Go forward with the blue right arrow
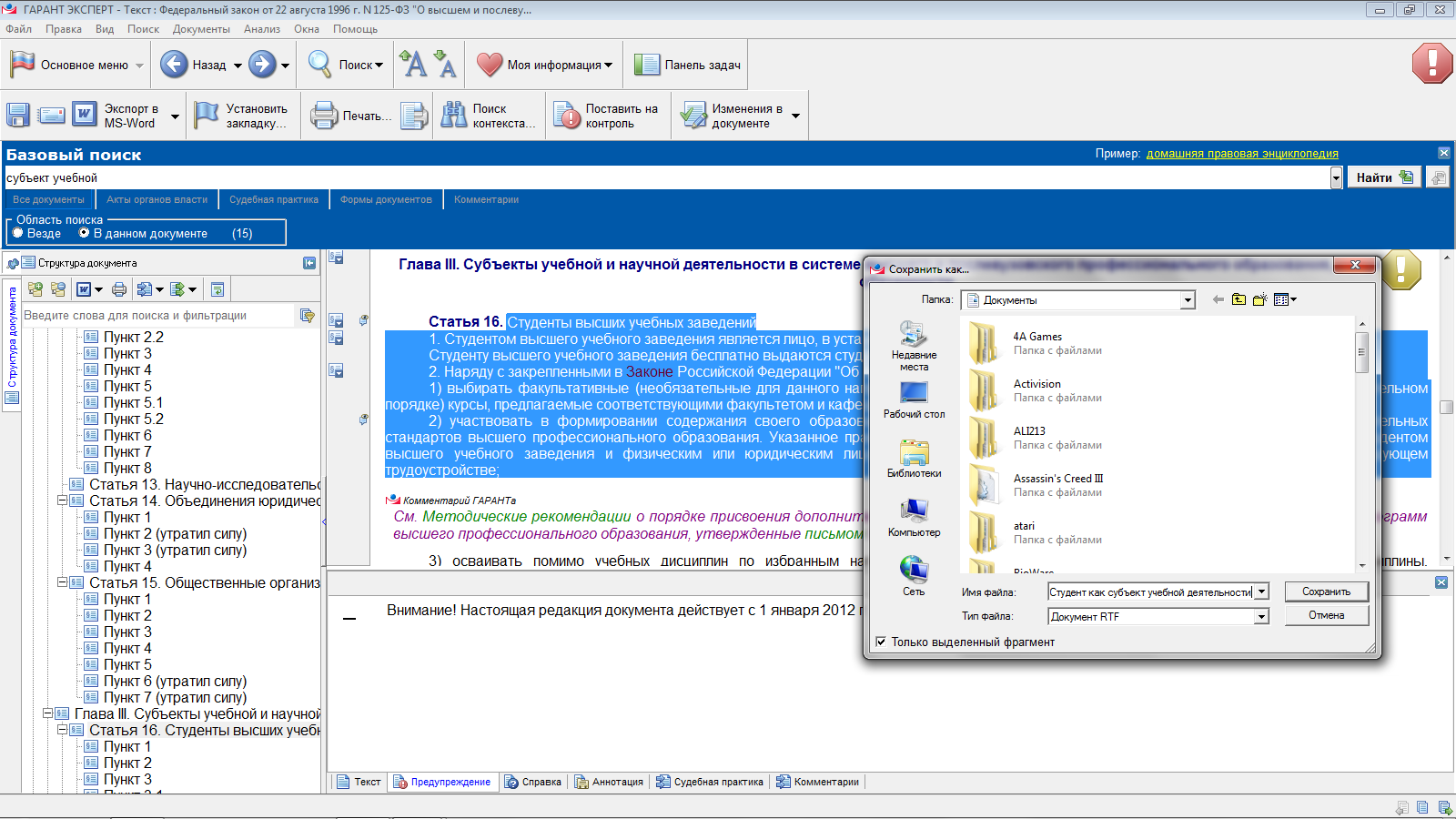Image resolution: width=1456 pixels, height=819 pixels. click(262, 65)
